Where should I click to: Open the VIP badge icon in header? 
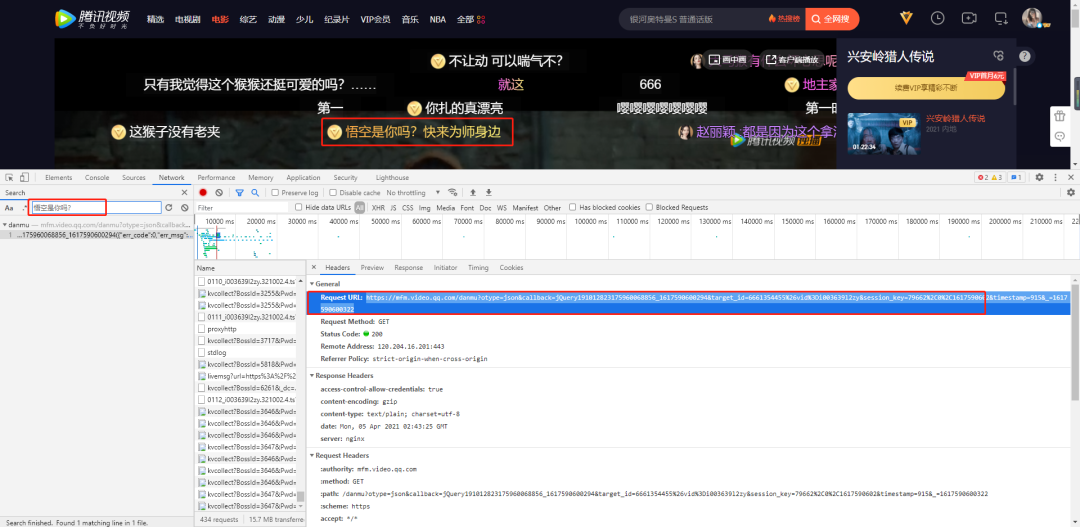coord(906,18)
